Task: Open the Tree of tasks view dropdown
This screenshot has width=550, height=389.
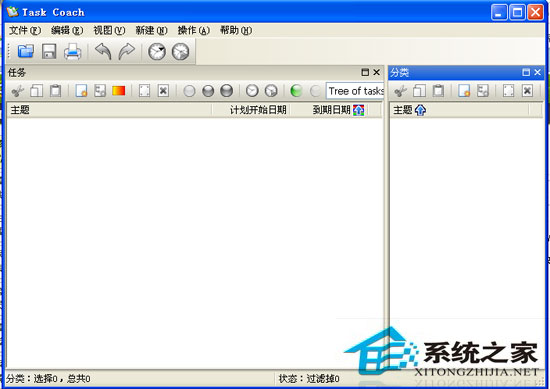Action: coord(355,91)
